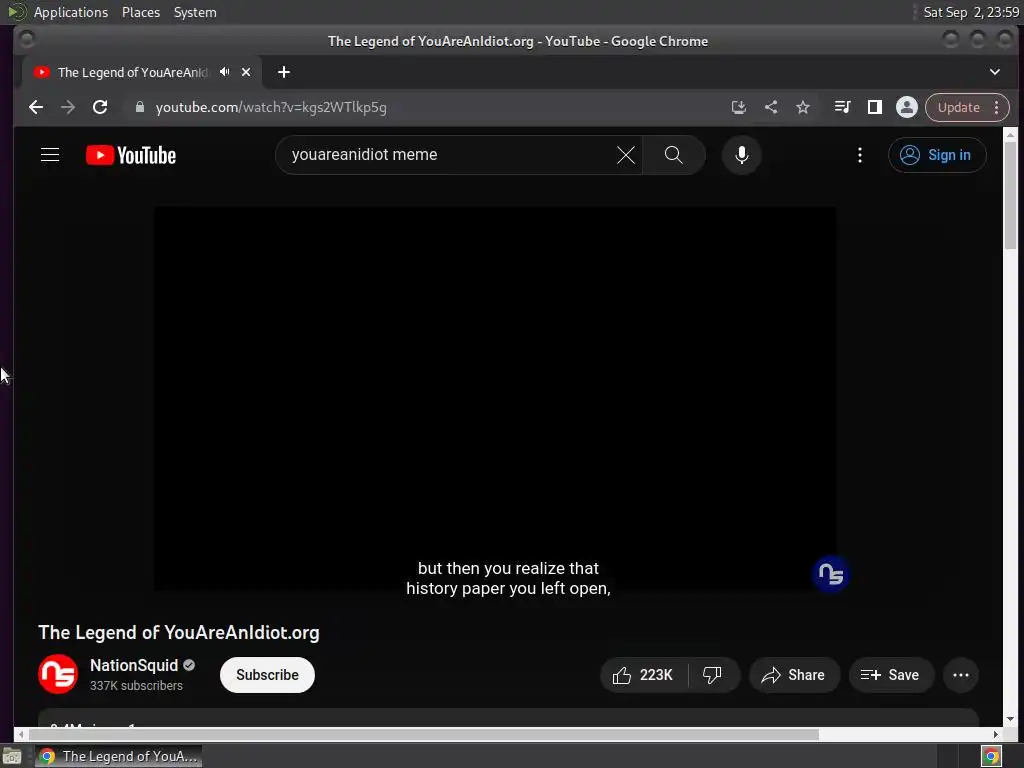Click the URL in the address bar
Image resolution: width=1024 pixels, height=768 pixels.
pyautogui.click(x=271, y=107)
